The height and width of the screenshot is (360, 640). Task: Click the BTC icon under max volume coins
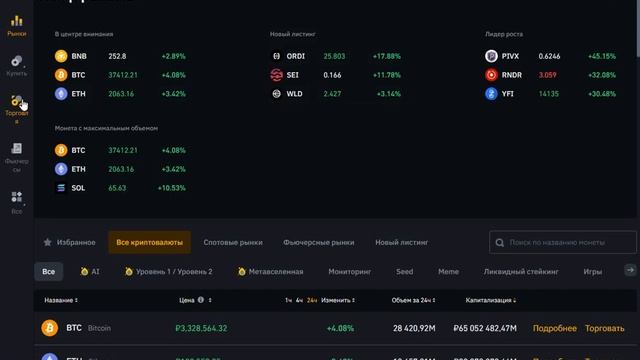[61, 150]
